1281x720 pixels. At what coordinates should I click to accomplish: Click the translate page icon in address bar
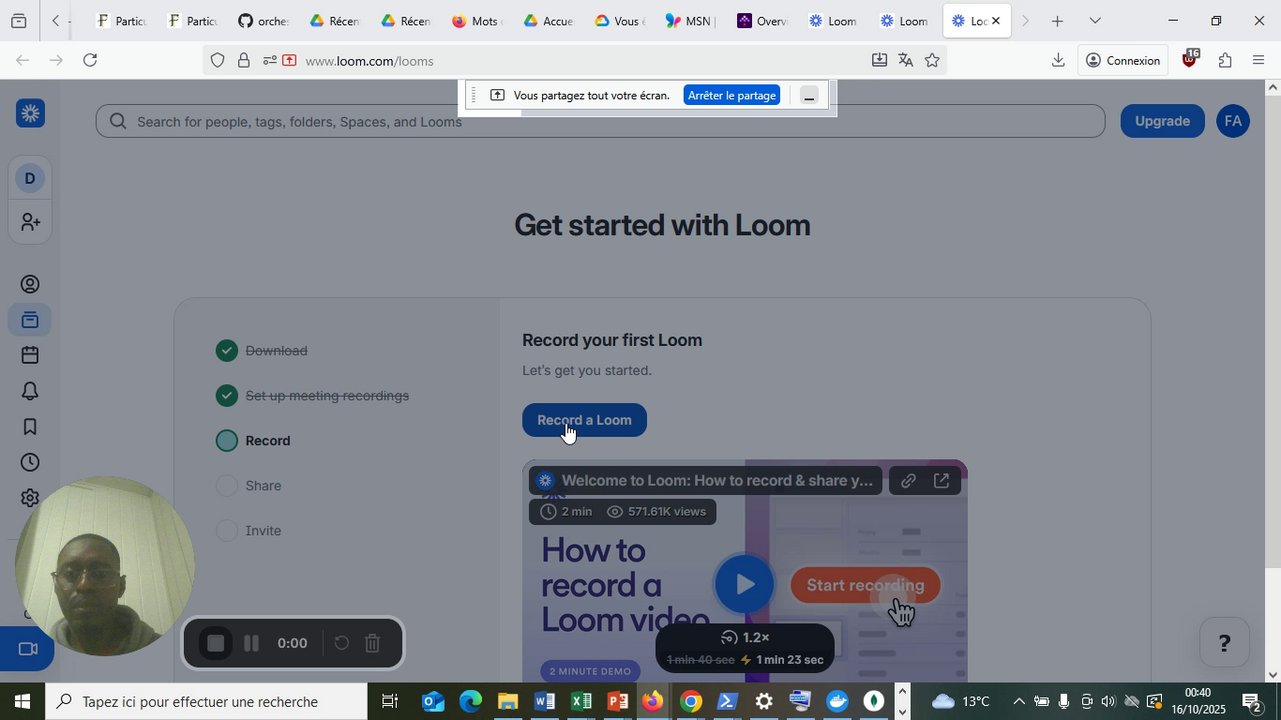[x=905, y=61]
